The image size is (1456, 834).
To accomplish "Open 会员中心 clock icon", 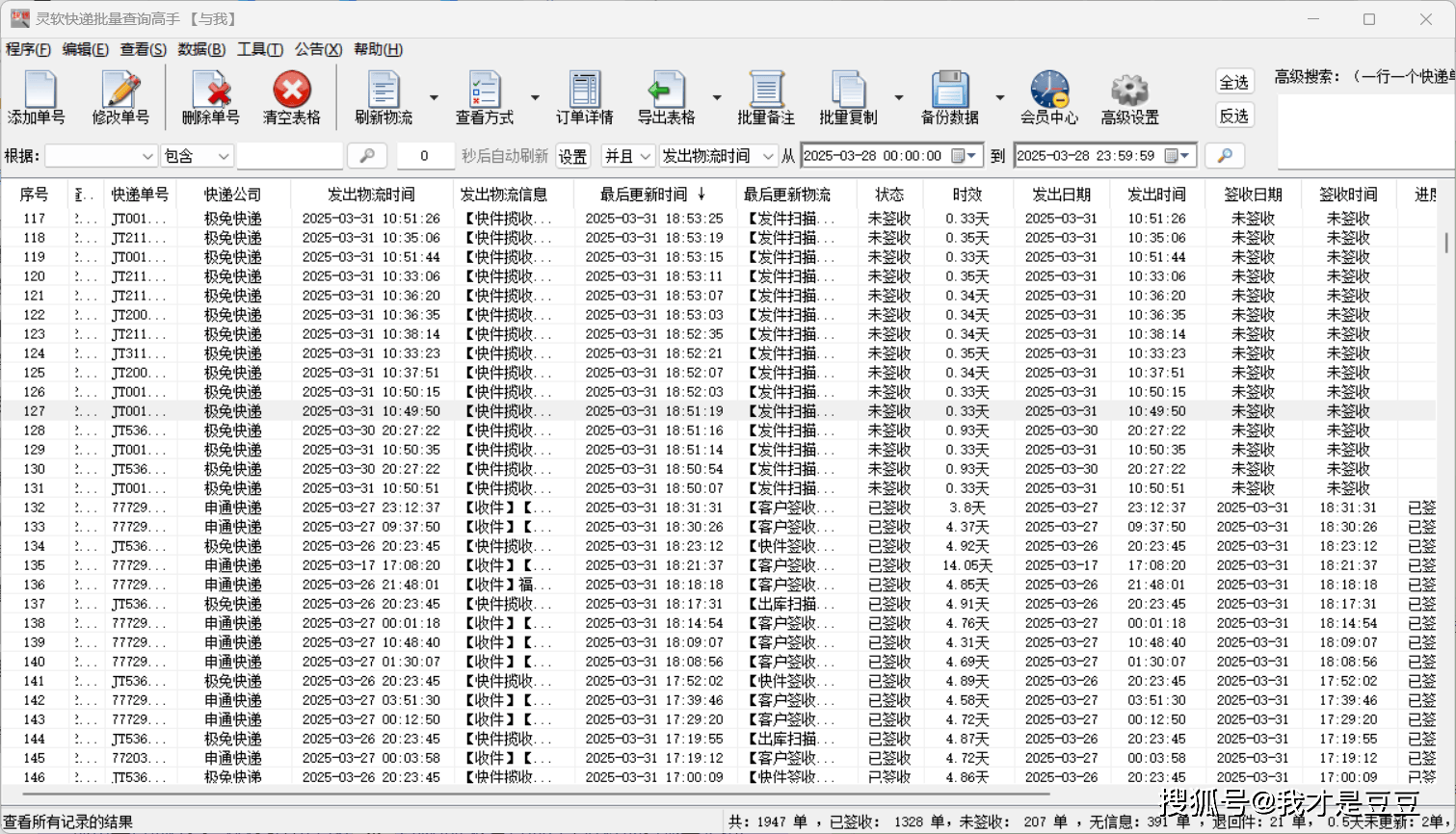I will coord(1049,90).
